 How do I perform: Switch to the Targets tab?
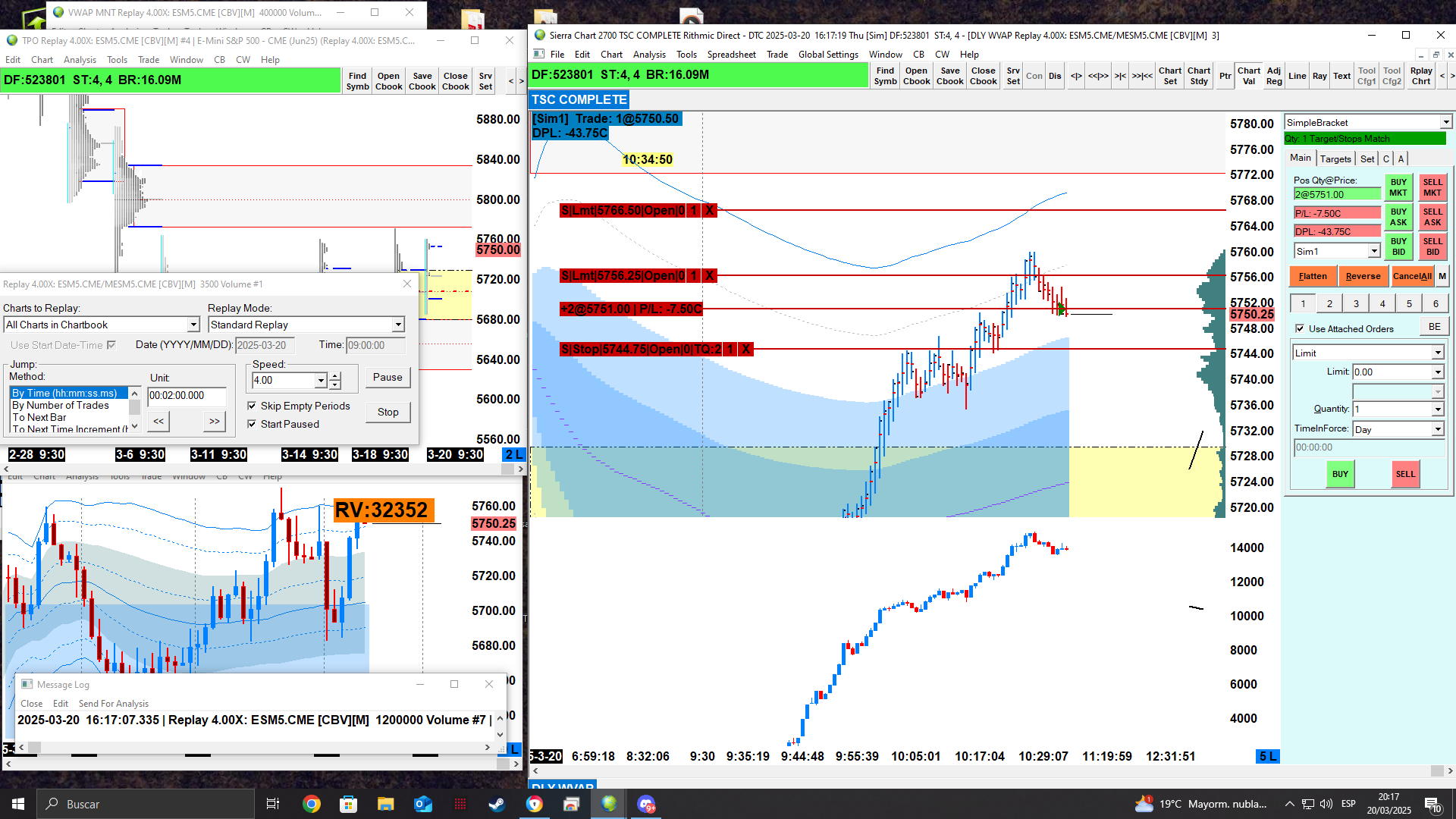[x=1335, y=158]
